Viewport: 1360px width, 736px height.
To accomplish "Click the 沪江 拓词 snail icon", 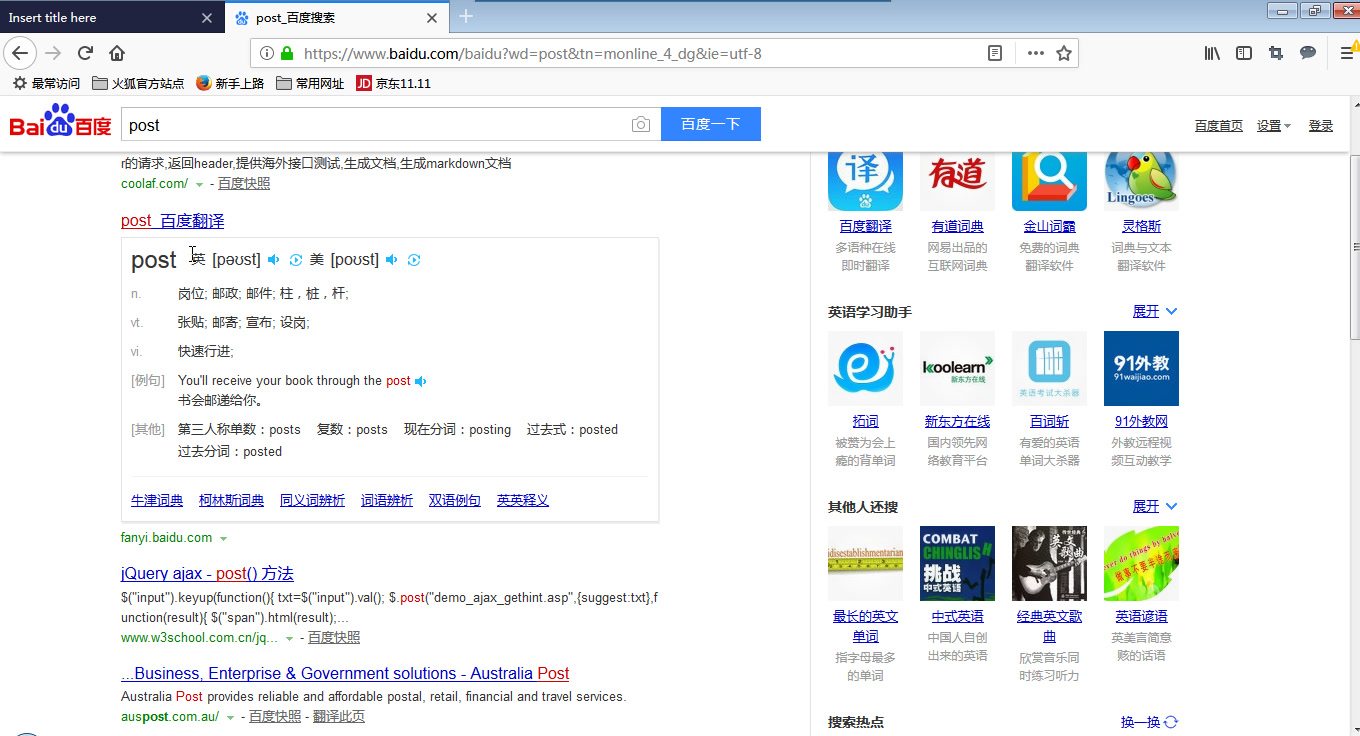I will point(865,368).
